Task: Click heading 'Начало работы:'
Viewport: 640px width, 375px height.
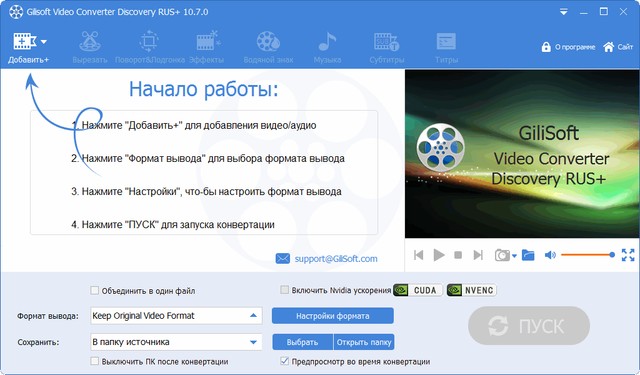Action: click(204, 89)
